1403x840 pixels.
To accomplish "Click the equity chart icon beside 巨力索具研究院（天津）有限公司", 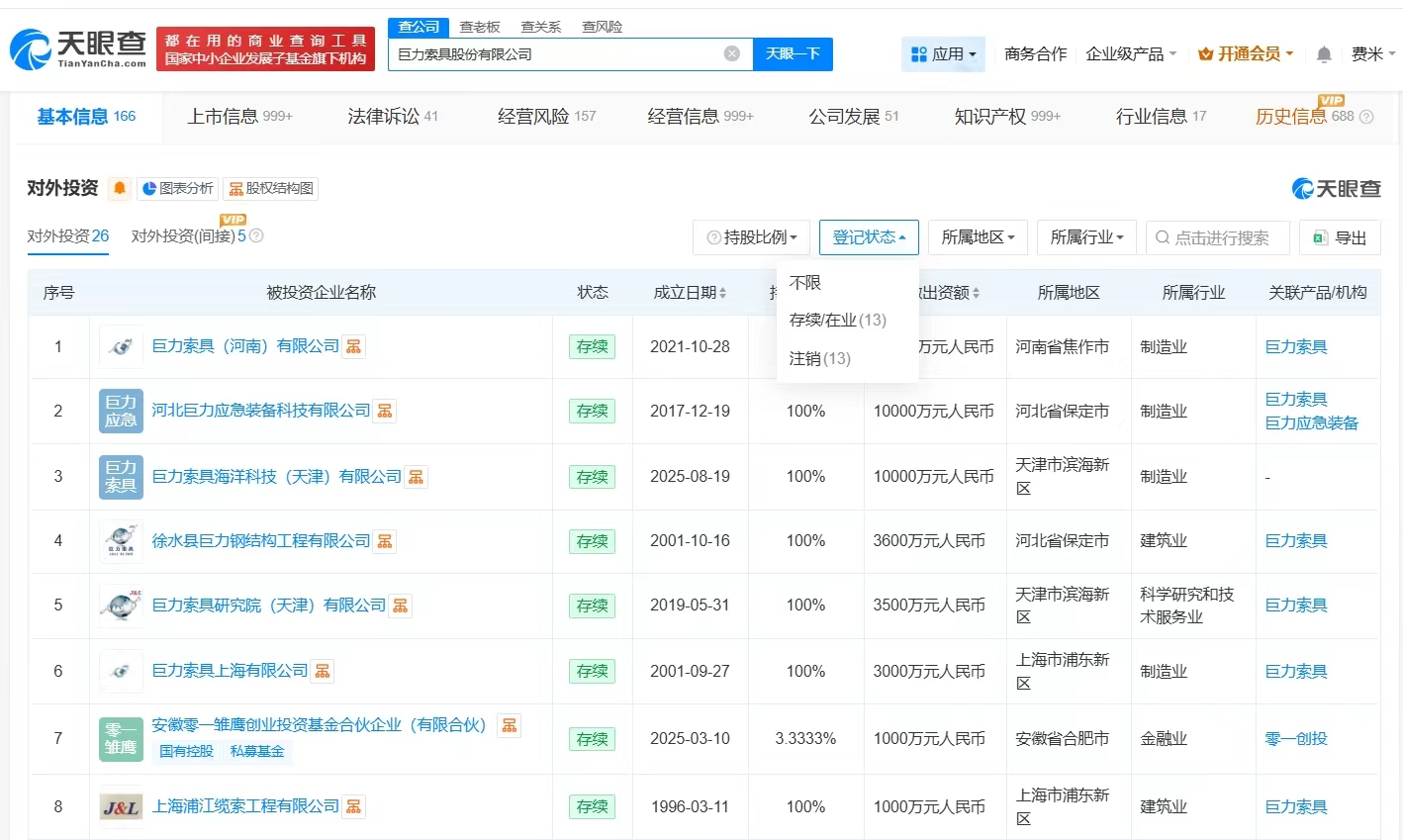I will pos(401,606).
